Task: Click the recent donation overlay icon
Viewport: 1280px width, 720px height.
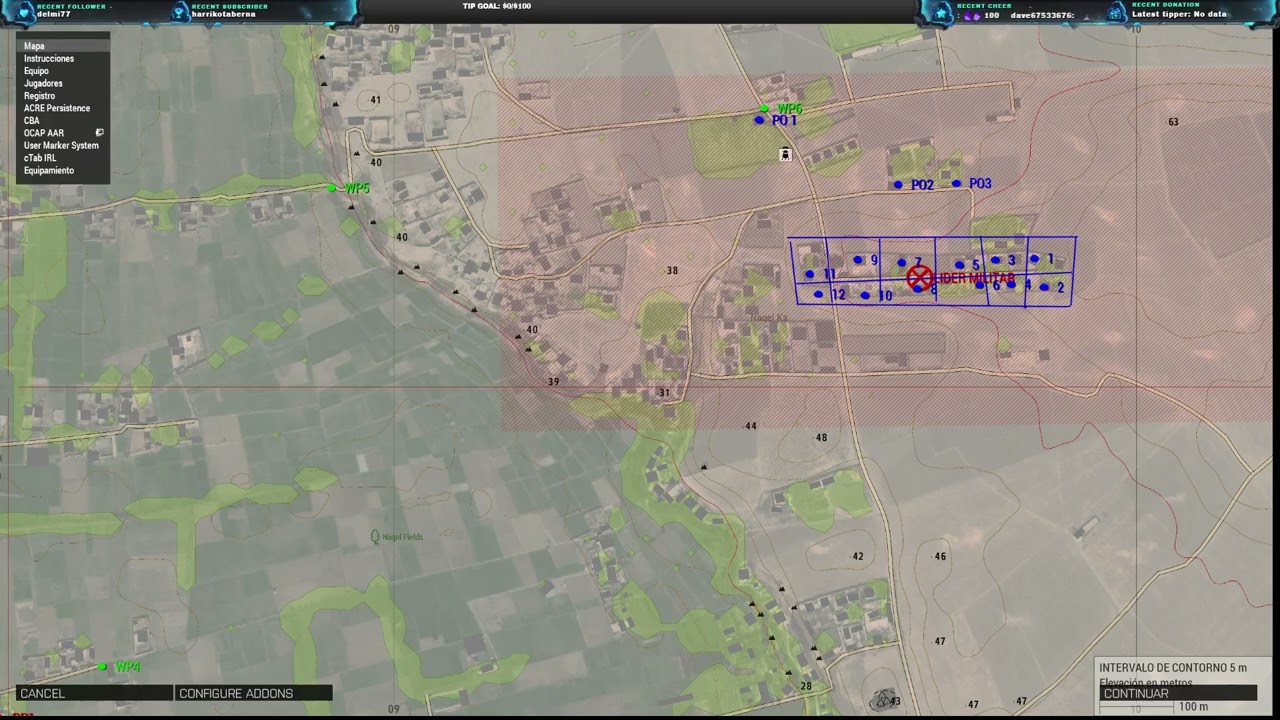Action: (1116, 11)
